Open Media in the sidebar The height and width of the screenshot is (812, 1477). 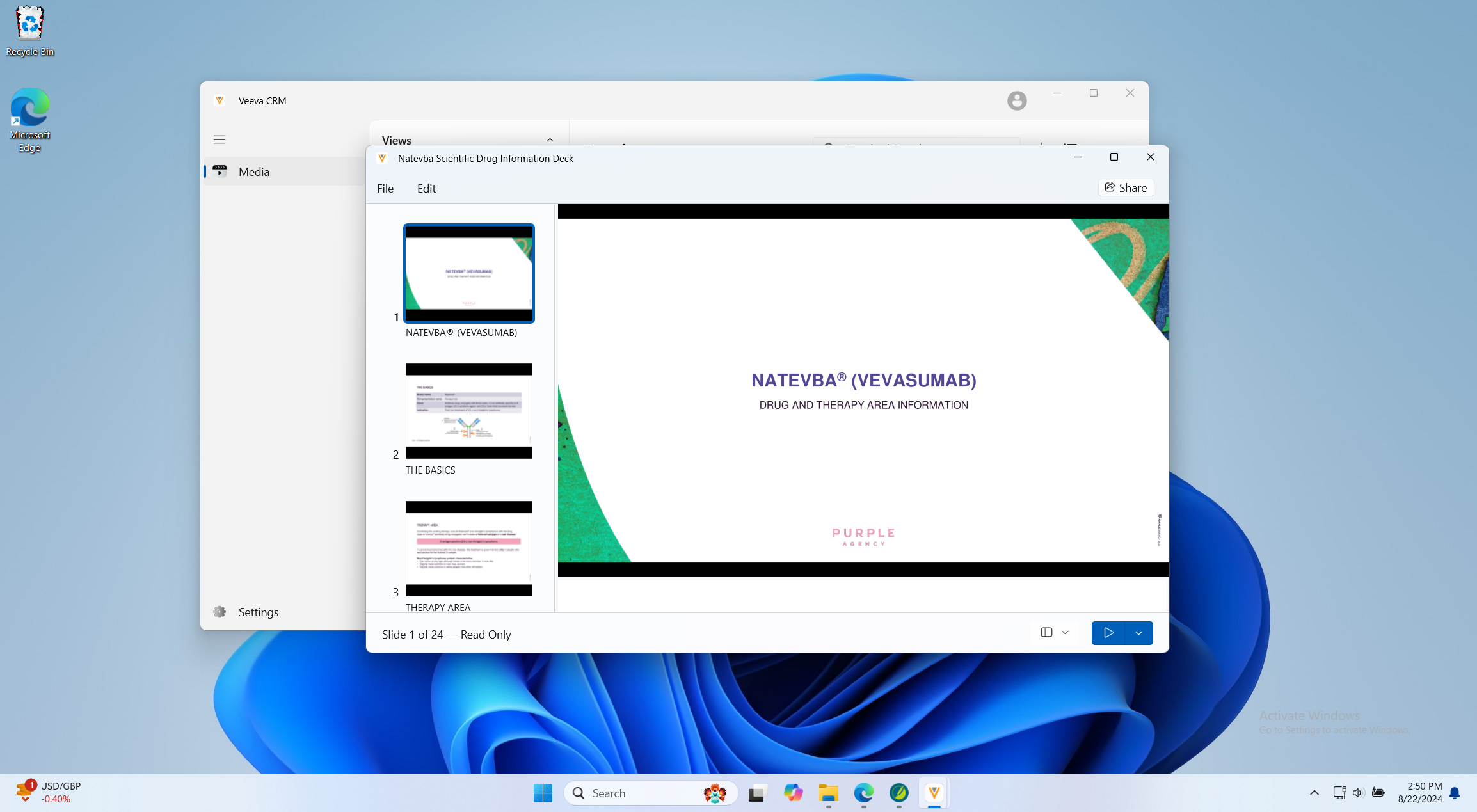pyautogui.click(x=254, y=171)
